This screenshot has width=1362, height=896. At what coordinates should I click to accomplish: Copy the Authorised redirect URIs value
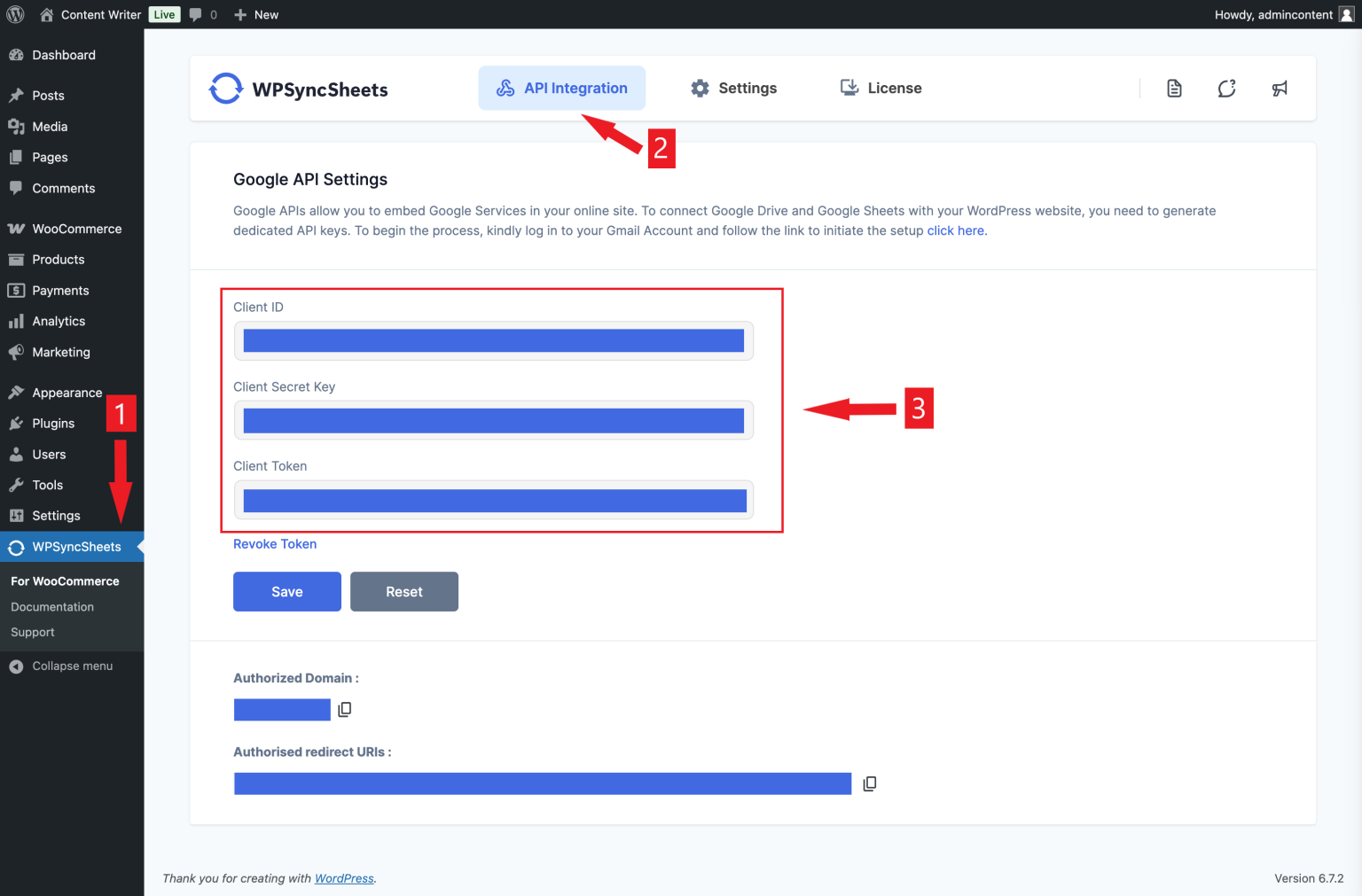[x=869, y=783]
